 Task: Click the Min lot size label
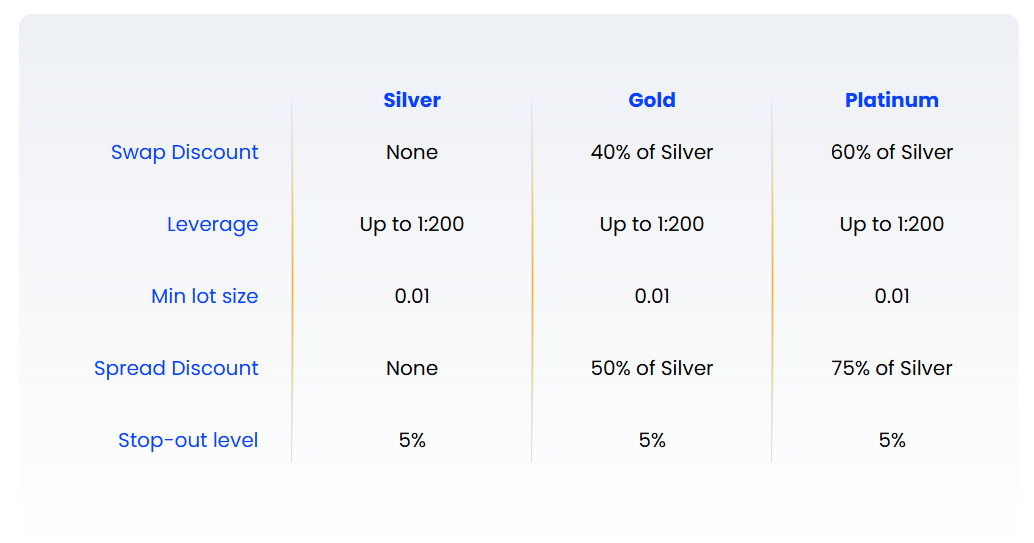pyautogui.click(x=205, y=296)
